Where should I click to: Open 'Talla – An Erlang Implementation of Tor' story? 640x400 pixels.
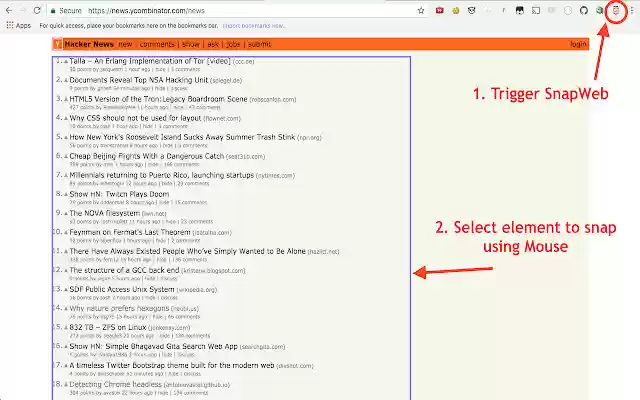tap(150, 61)
